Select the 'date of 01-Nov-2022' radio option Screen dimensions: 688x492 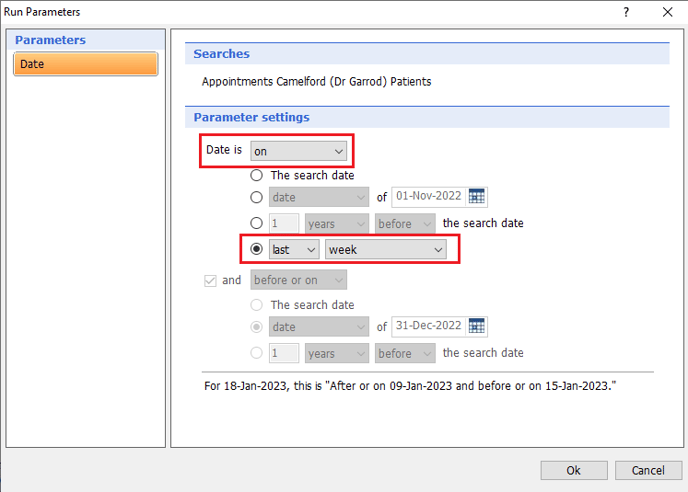click(x=257, y=197)
